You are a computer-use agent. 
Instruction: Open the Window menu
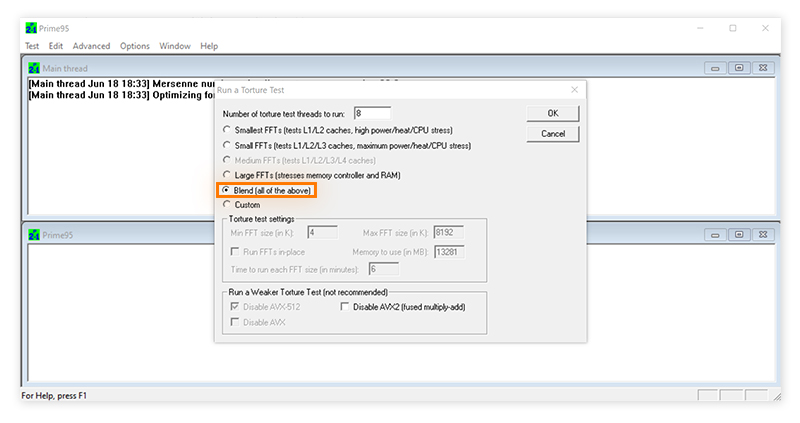click(174, 46)
